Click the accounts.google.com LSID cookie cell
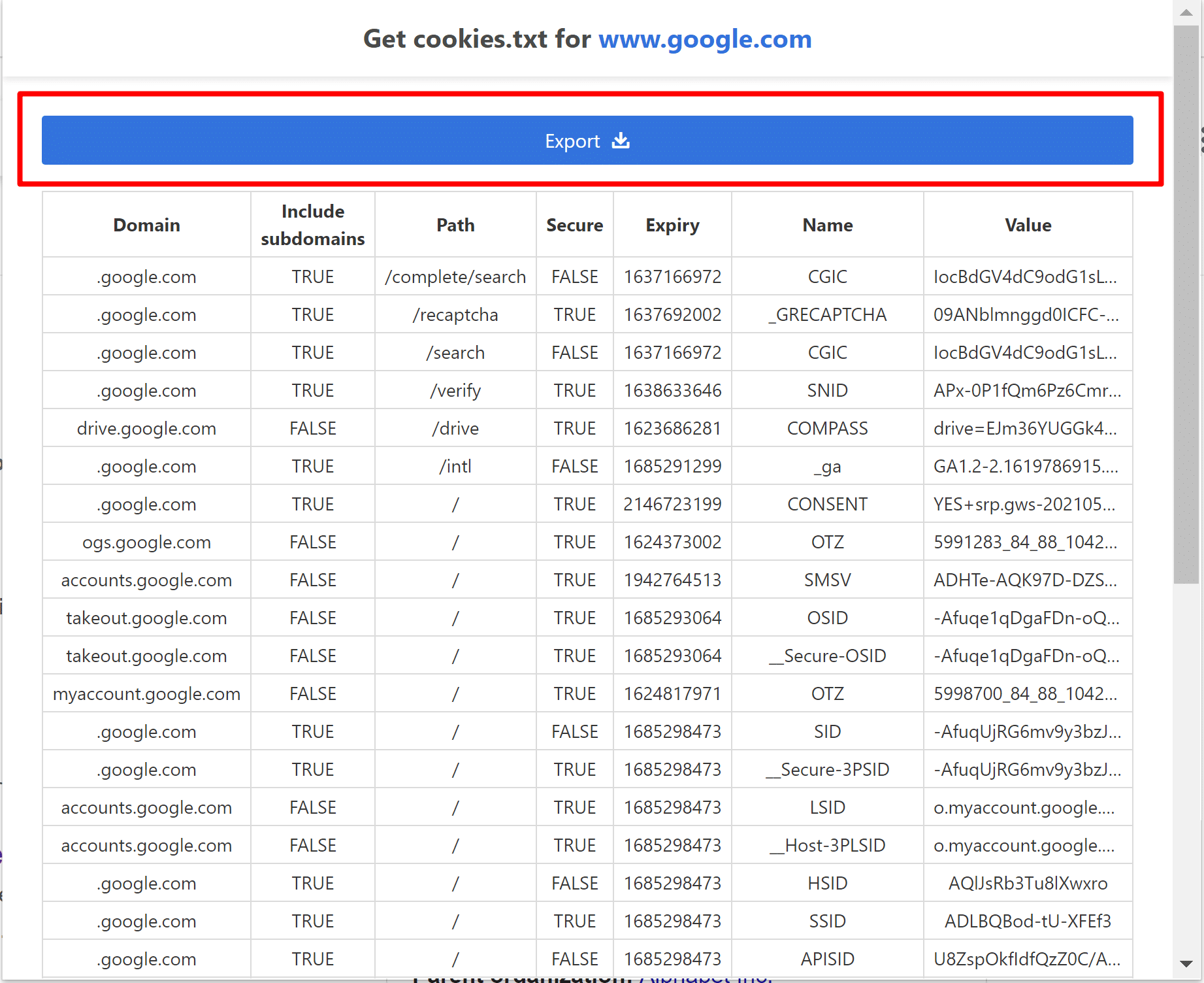 click(x=827, y=807)
